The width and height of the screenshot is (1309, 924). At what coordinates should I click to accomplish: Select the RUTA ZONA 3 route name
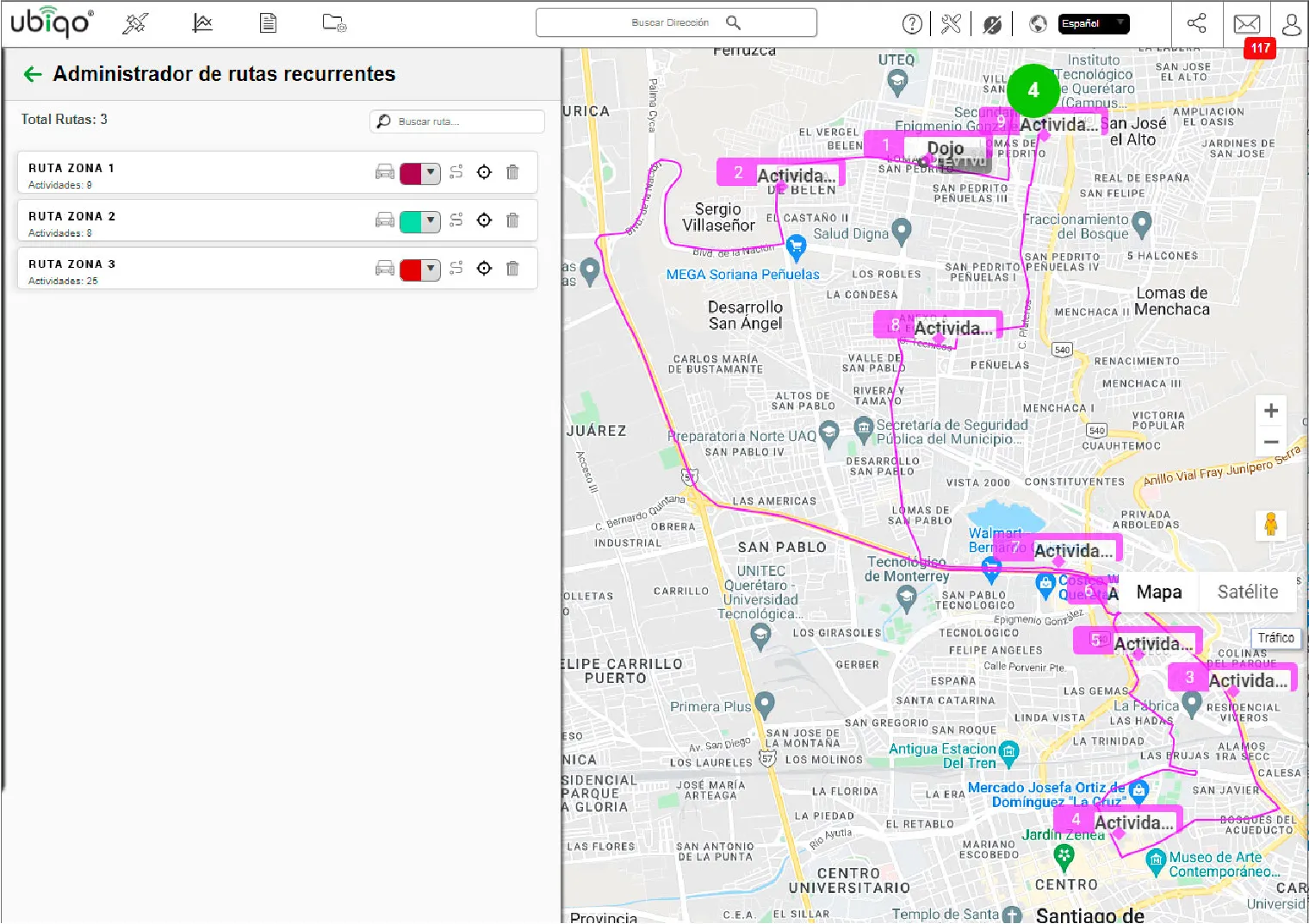[x=71, y=264]
